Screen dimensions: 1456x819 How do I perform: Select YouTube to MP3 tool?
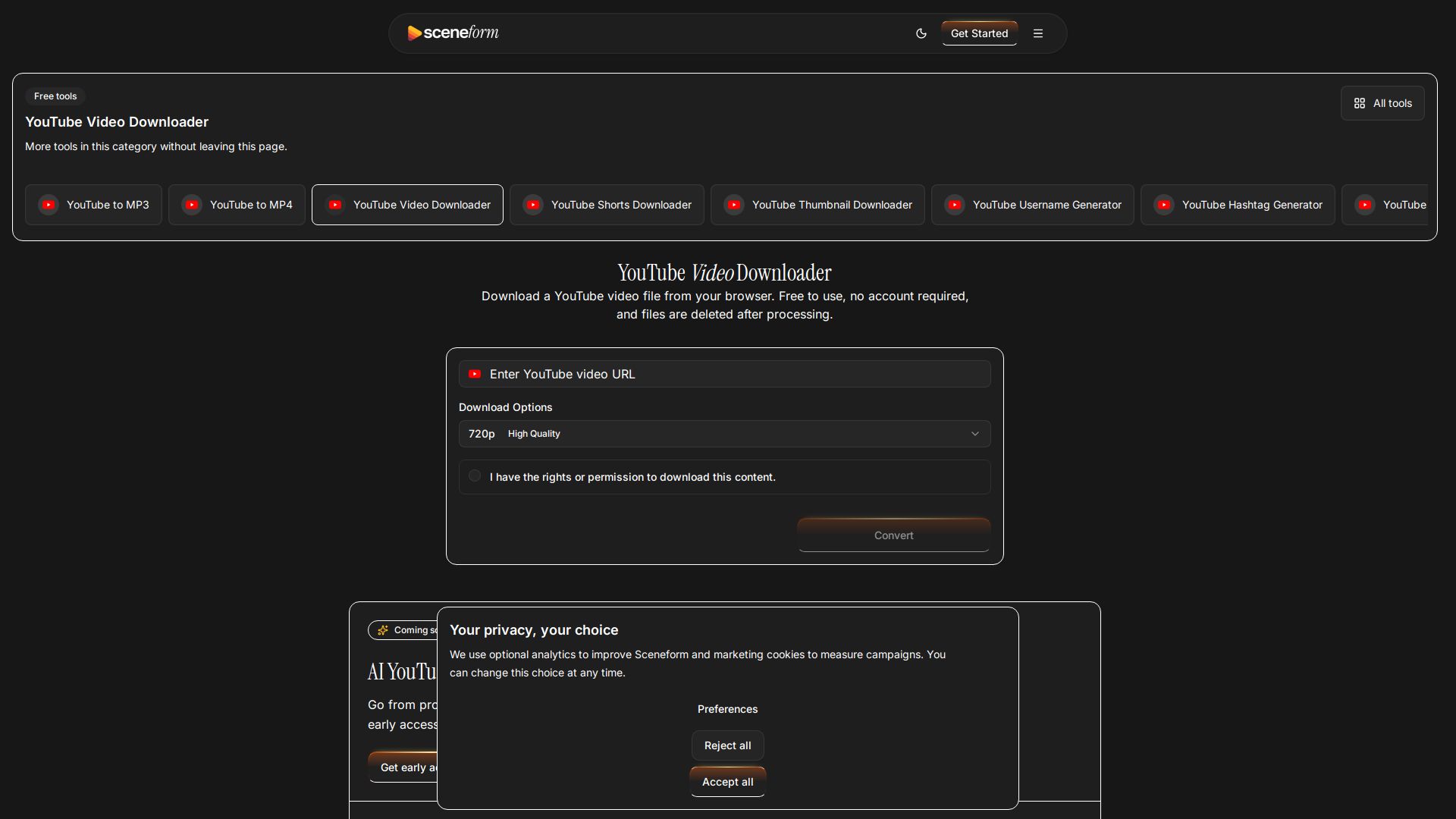point(93,205)
